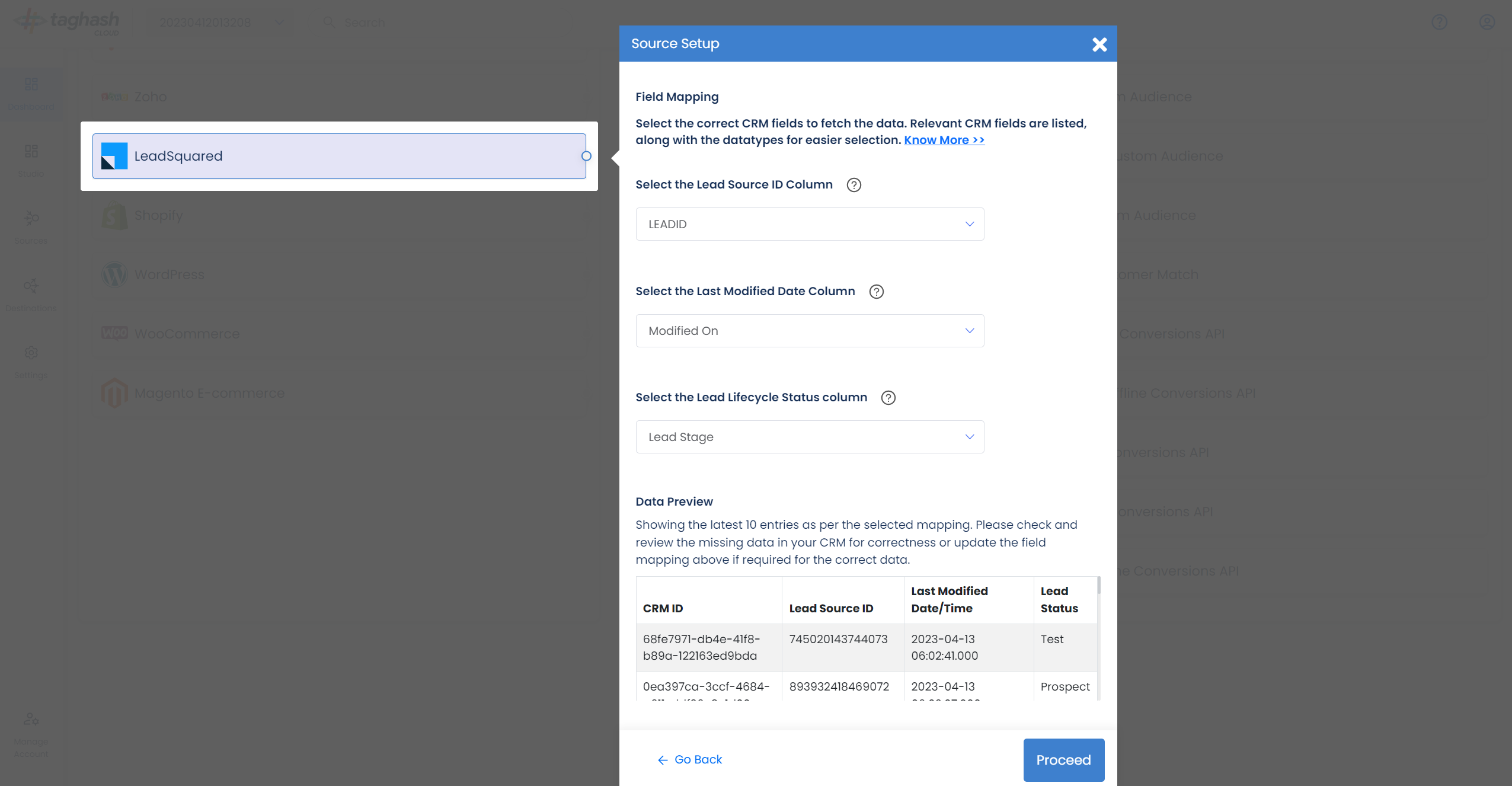Open Manage Account in the sidebar

point(31,735)
